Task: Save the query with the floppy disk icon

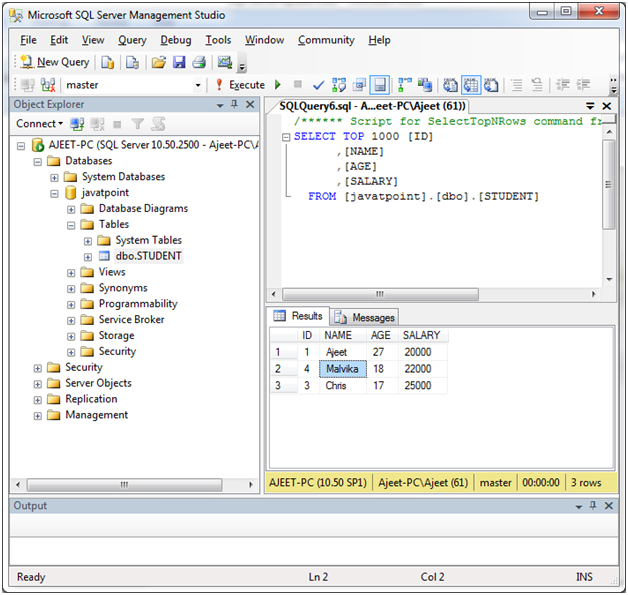Action: coord(179,62)
